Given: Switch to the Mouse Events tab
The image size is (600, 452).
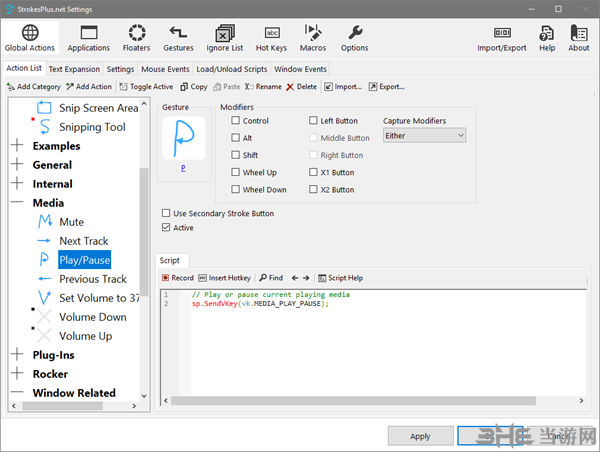Looking at the screenshot, I should coord(165,69).
